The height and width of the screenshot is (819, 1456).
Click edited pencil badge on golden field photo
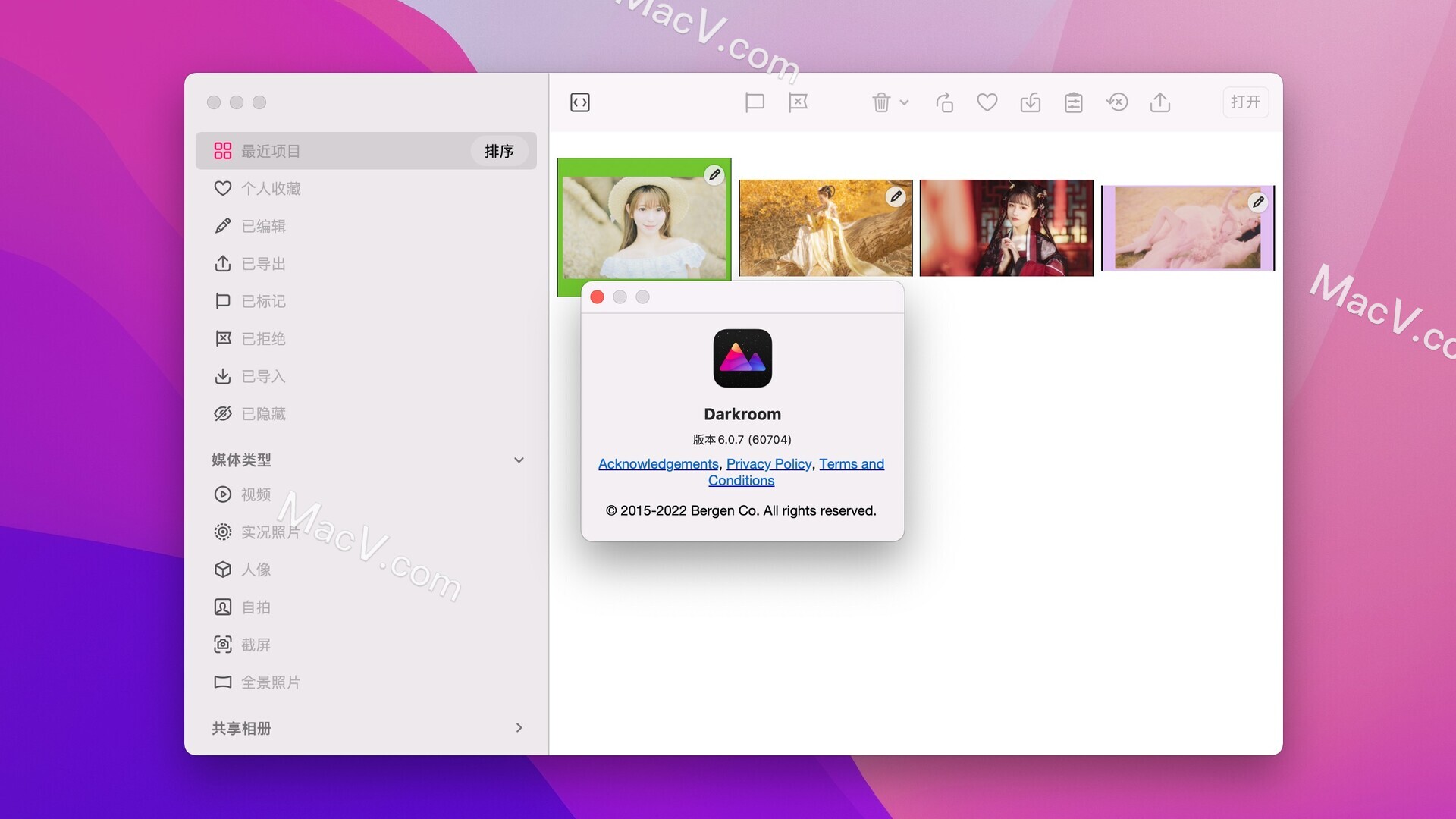pos(896,196)
